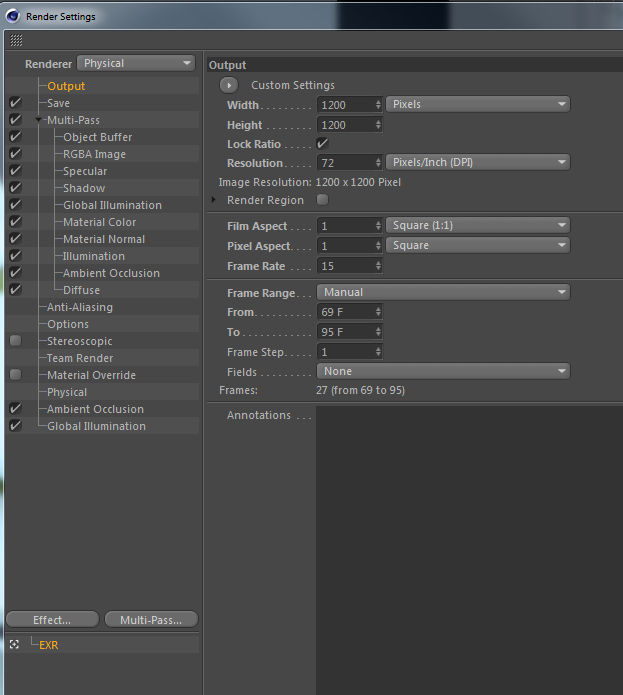Enable the Render Region checkbox
Image resolution: width=623 pixels, height=695 pixels.
(x=322, y=200)
